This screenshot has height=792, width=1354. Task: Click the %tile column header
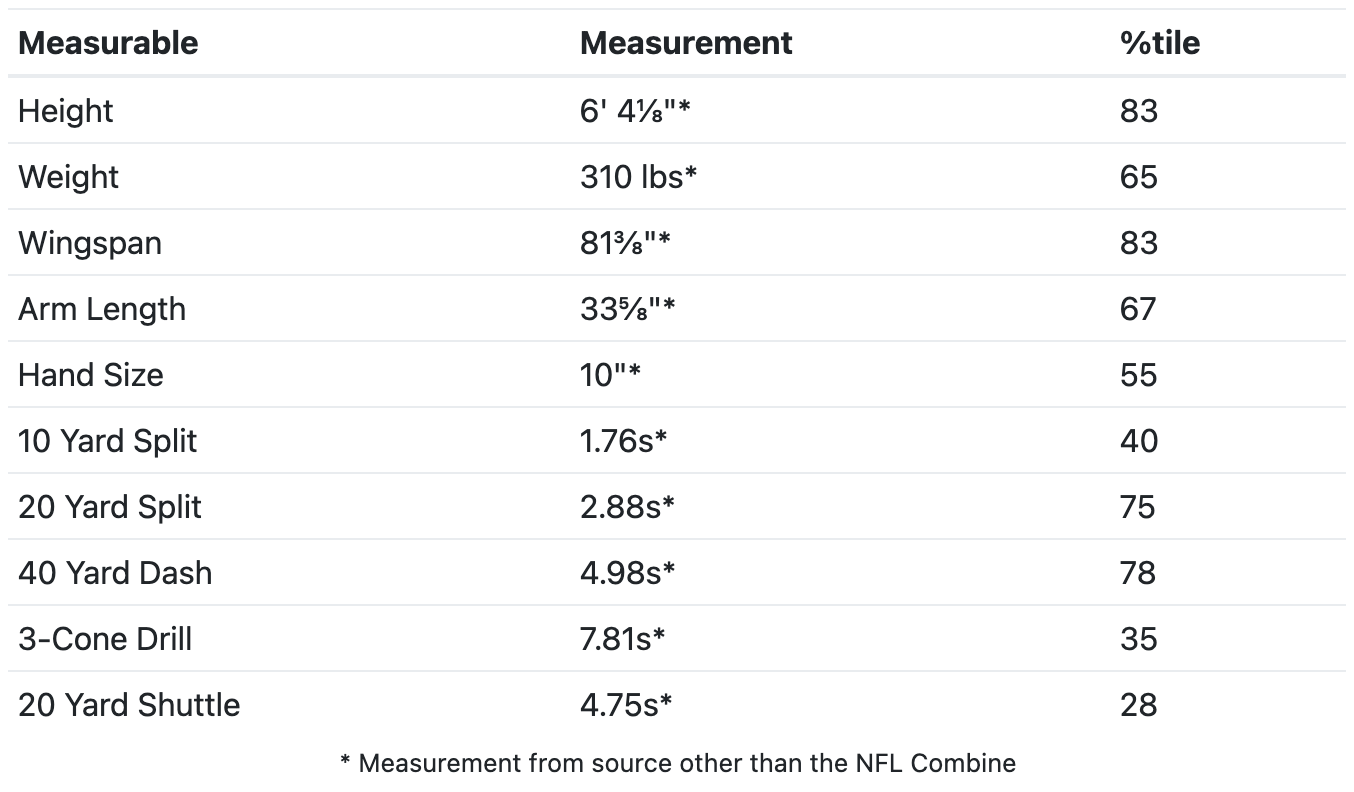[x=1160, y=43]
